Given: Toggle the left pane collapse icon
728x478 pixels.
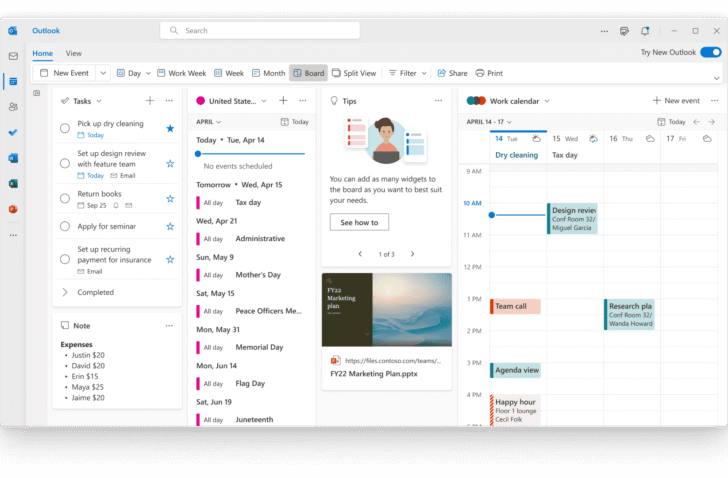Looking at the screenshot, I should pos(37,93).
